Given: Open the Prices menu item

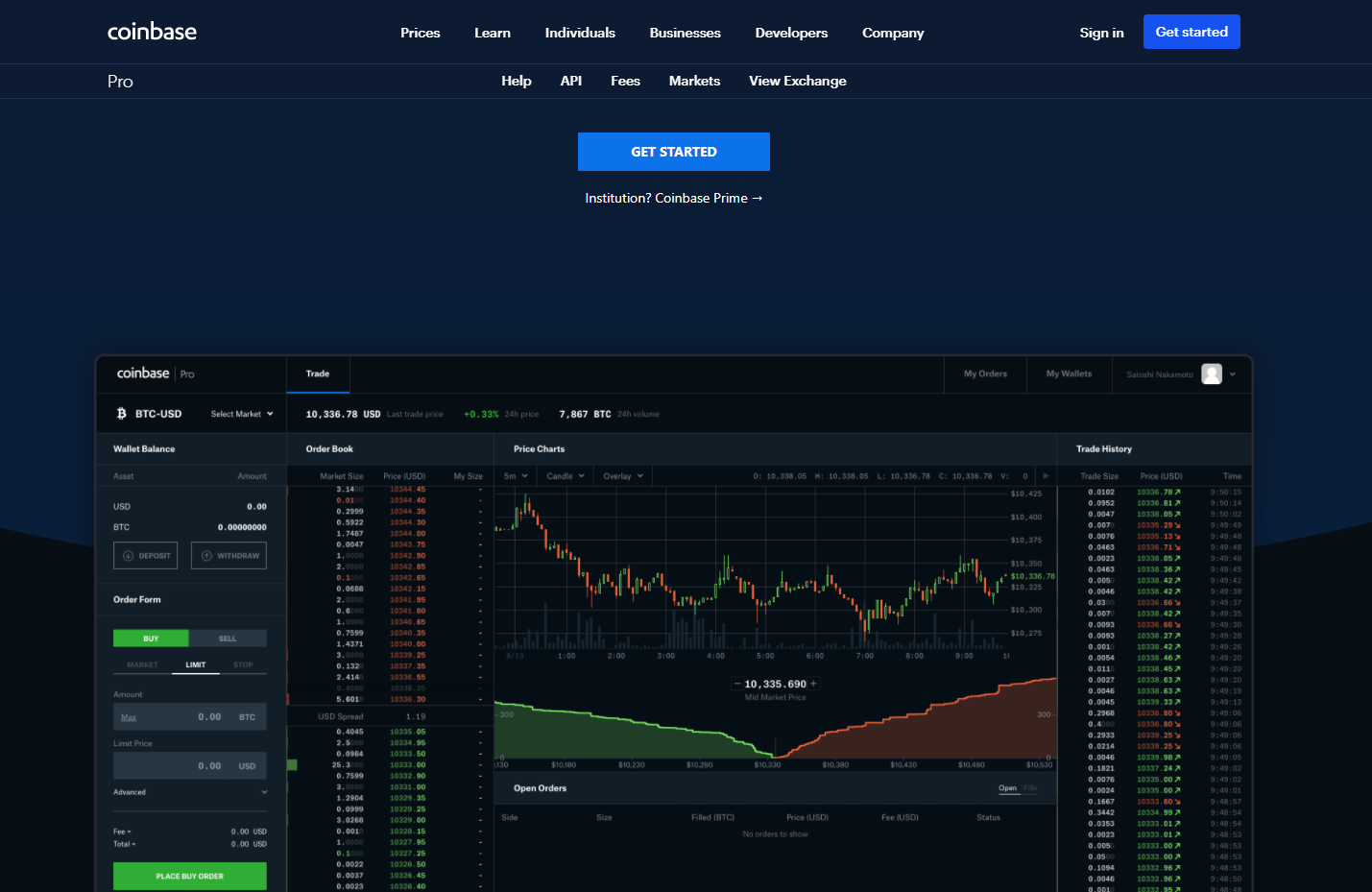Looking at the screenshot, I should click(421, 33).
